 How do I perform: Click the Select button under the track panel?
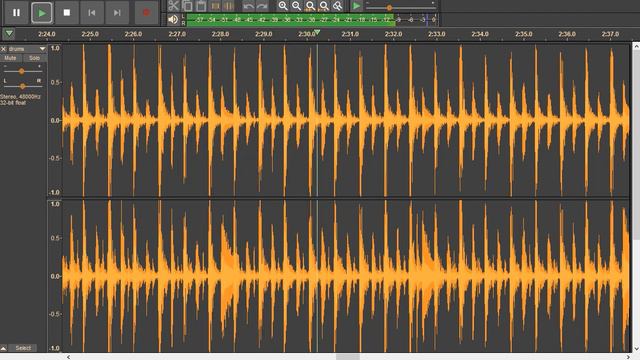click(23, 348)
